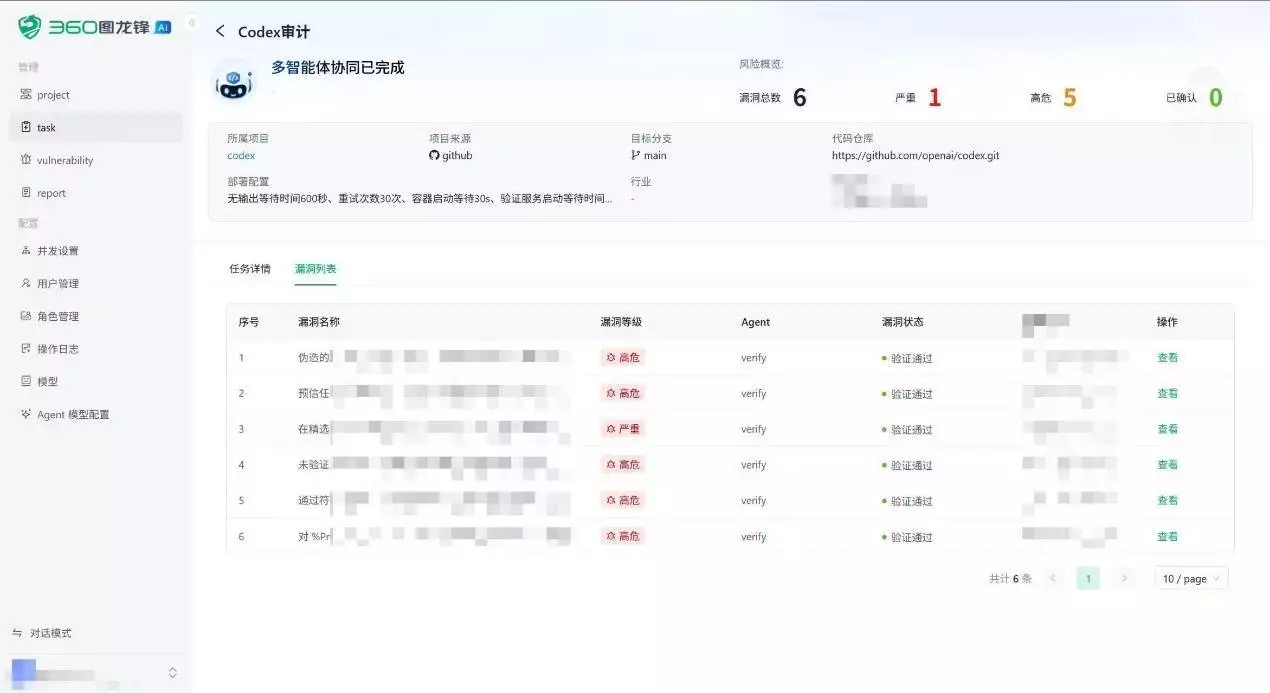Image resolution: width=1270 pixels, height=693 pixels.
Task: View vulnerability row 3 via 查看
Action: pyautogui.click(x=1167, y=429)
